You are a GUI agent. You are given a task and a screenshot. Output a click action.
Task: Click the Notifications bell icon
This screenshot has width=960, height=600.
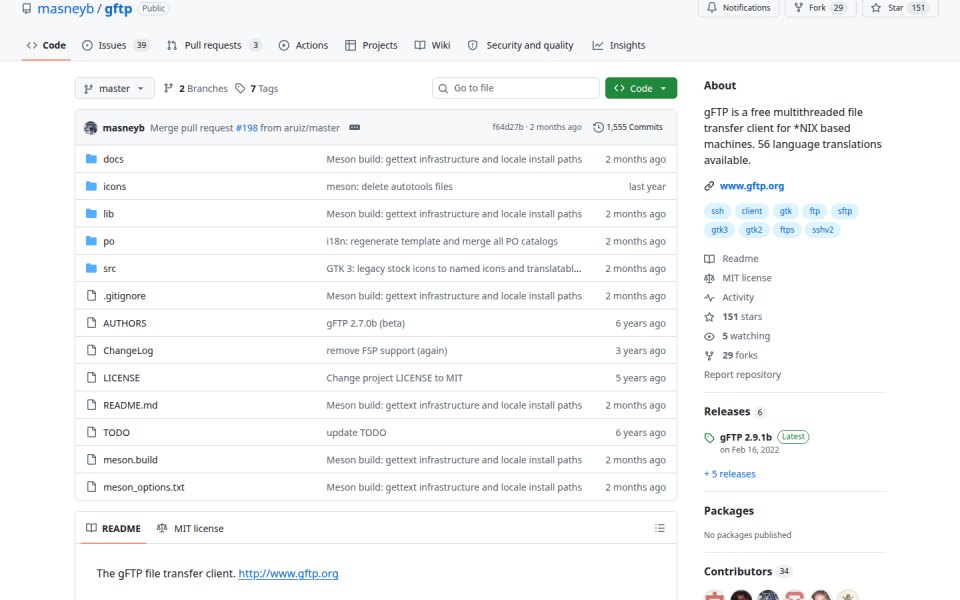[x=711, y=8]
